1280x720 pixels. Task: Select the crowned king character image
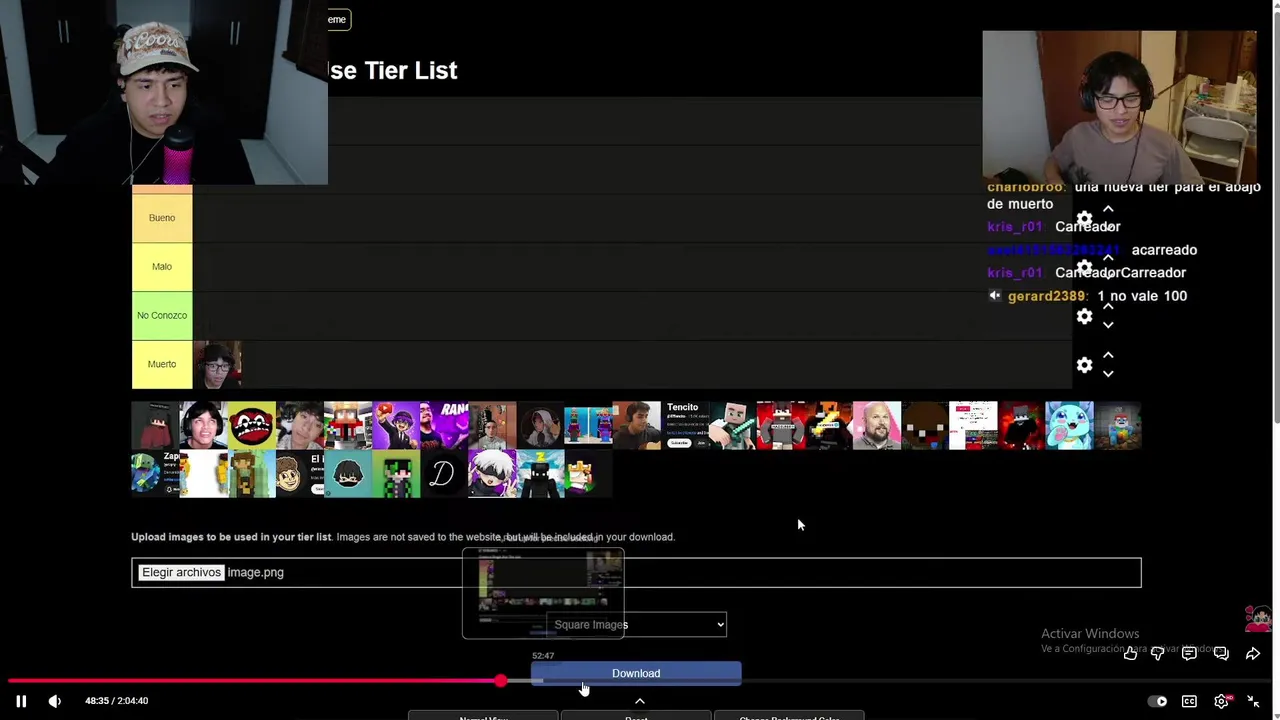click(x=588, y=473)
